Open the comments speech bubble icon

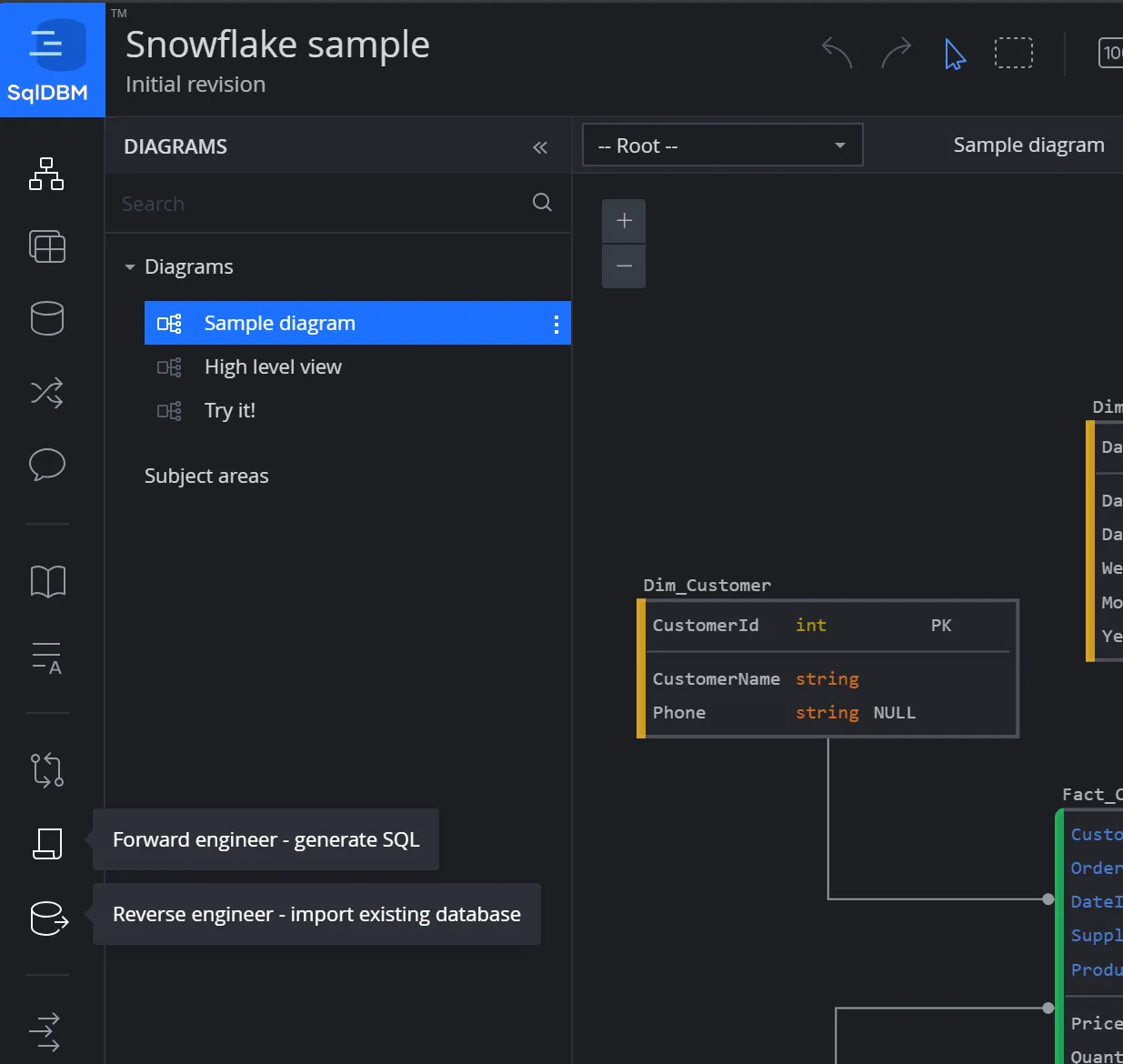point(46,465)
